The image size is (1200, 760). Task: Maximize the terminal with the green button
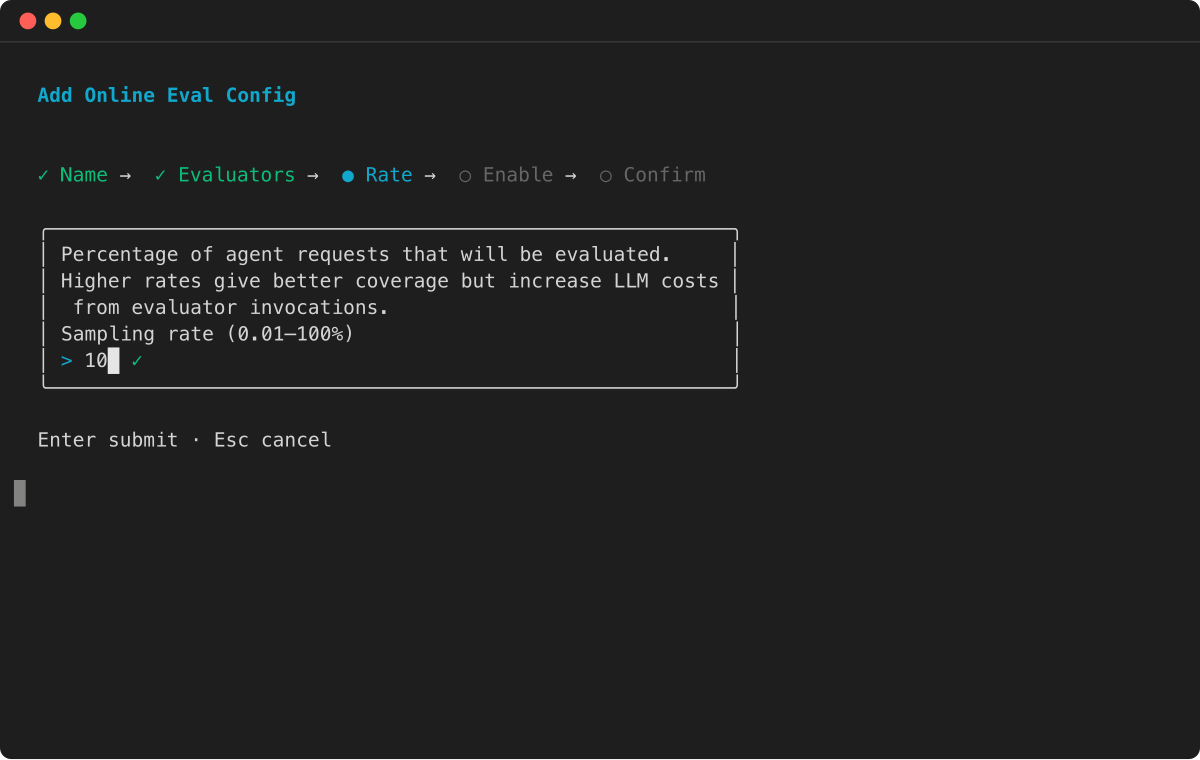pyautogui.click(x=78, y=21)
